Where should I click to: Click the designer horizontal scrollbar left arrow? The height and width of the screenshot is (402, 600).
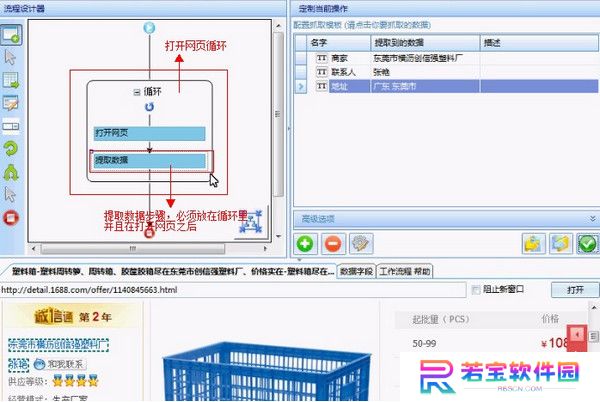(34, 249)
